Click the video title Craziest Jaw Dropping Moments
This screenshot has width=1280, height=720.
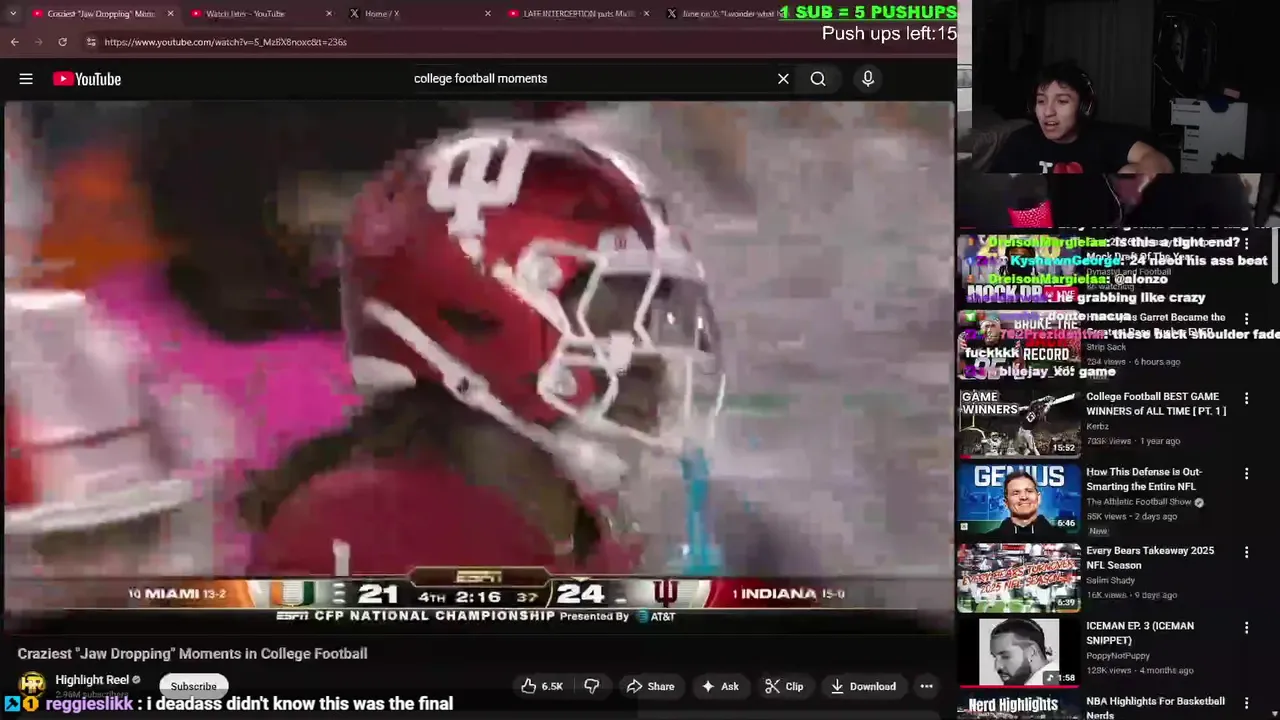point(192,654)
